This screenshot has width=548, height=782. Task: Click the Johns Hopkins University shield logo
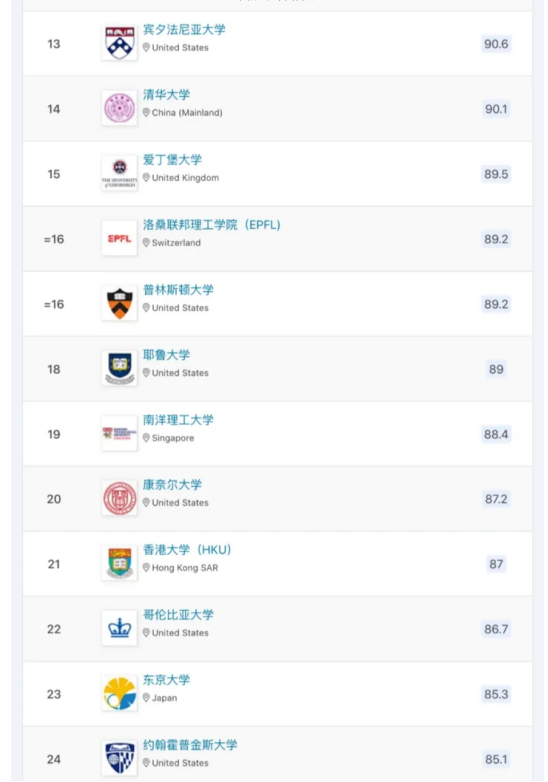point(119,759)
